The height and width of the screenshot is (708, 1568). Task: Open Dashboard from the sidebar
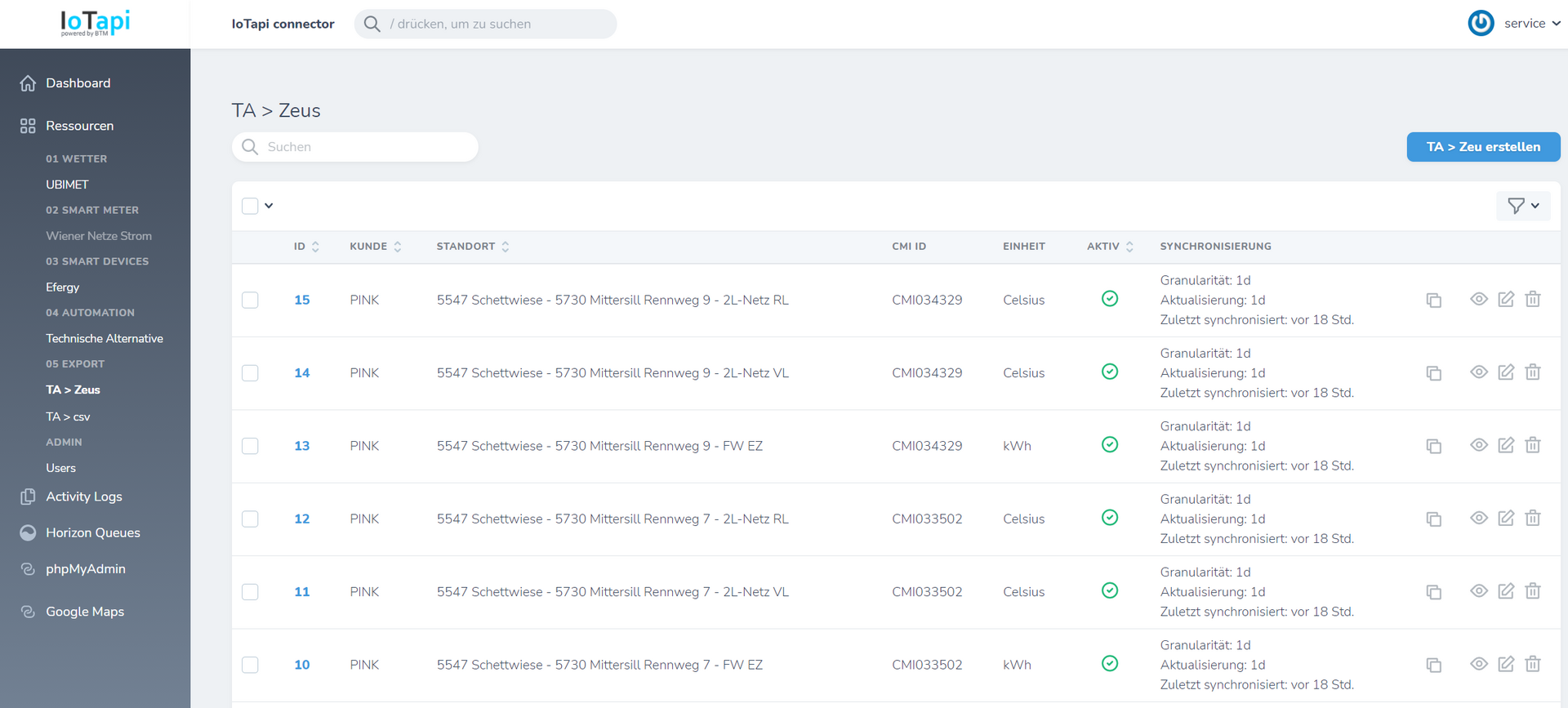[x=78, y=83]
